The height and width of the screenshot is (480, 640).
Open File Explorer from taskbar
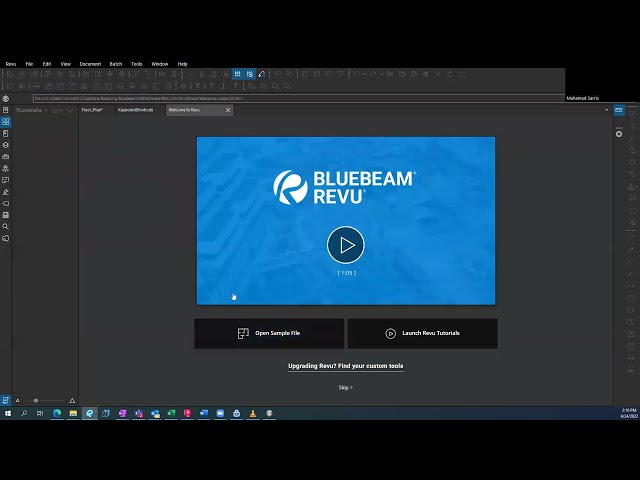pos(73,413)
